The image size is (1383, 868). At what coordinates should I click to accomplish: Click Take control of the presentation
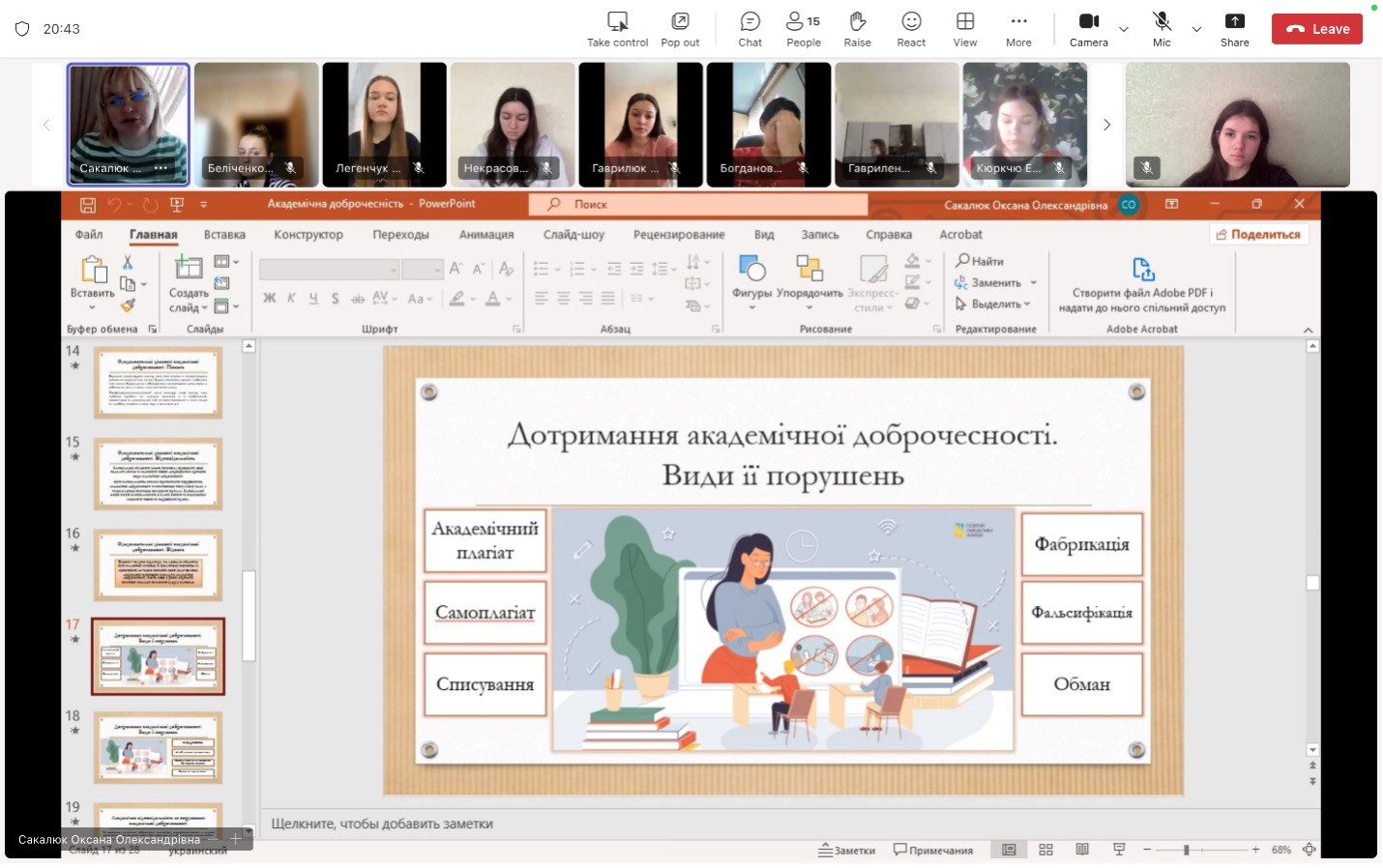click(617, 29)
